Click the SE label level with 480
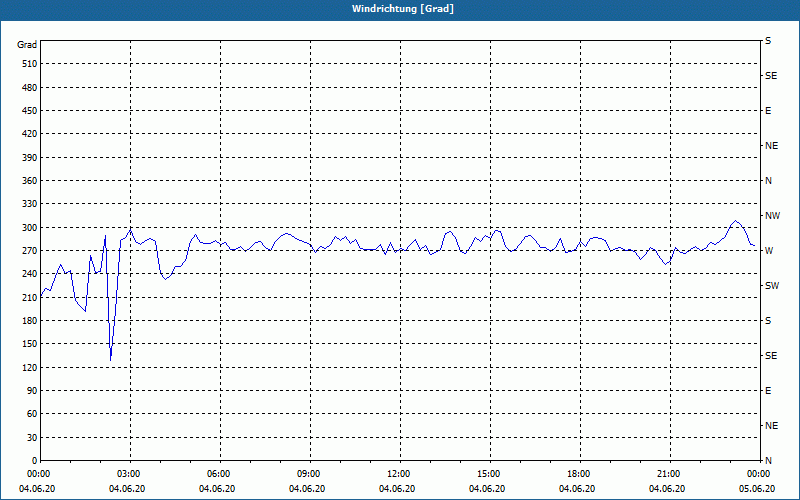This screenshot has width=800, height=500. click(x=771, y=76)
